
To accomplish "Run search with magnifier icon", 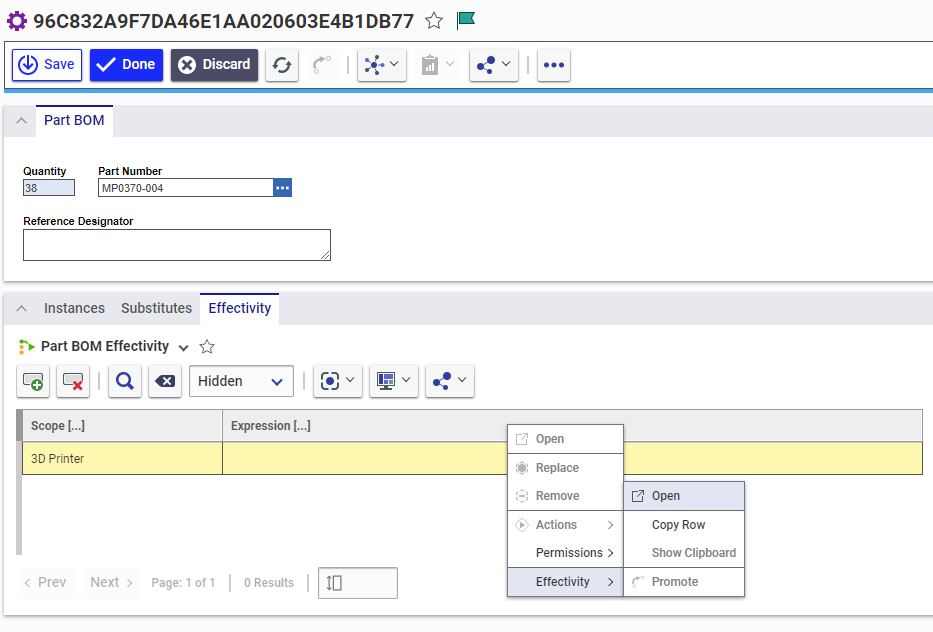I will tap(125, 381).
